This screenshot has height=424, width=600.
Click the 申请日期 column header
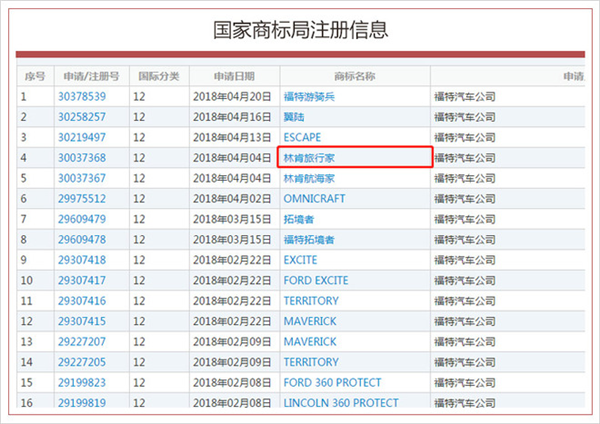(x=234, y=76)
